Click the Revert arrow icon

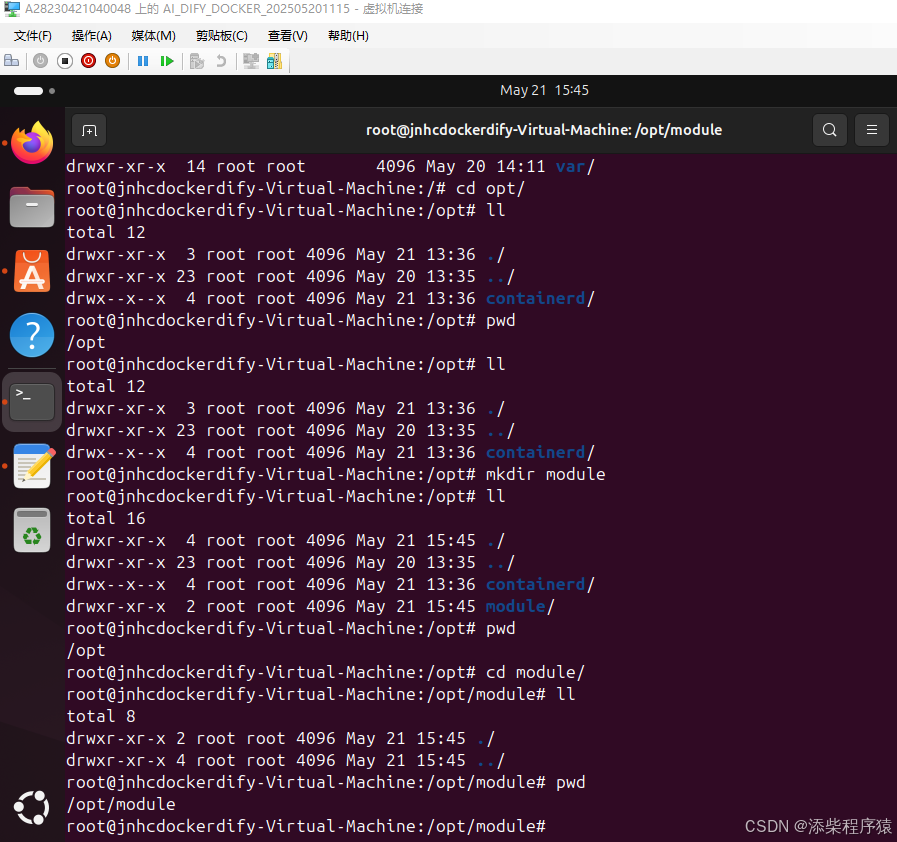(221, 61)
